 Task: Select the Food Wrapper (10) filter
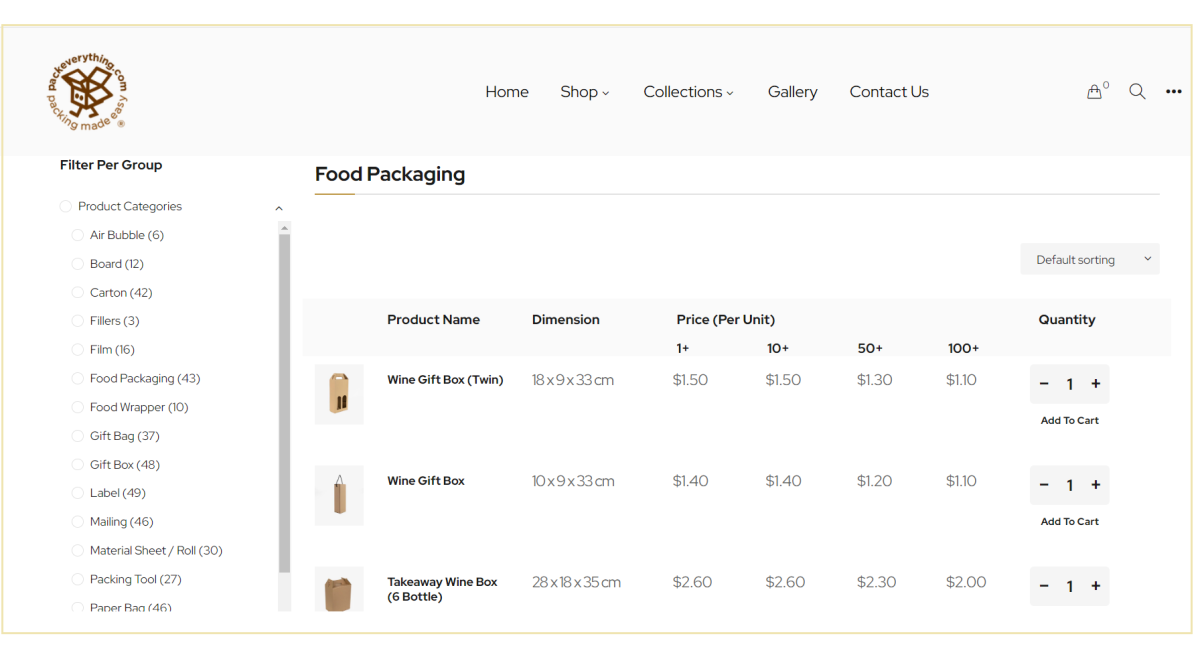click(78, 408)
